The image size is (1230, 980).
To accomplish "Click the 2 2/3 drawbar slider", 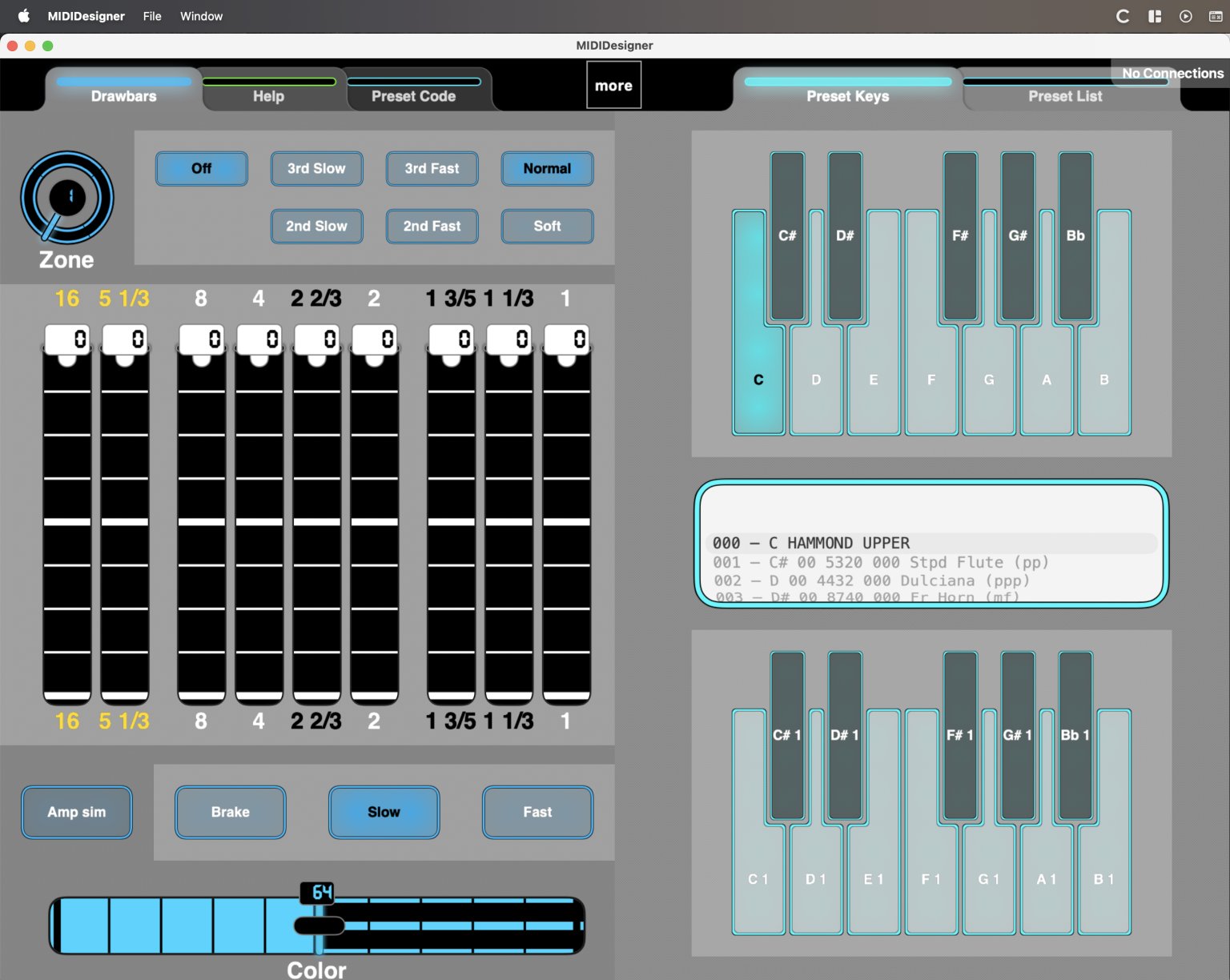I will 317,514.
